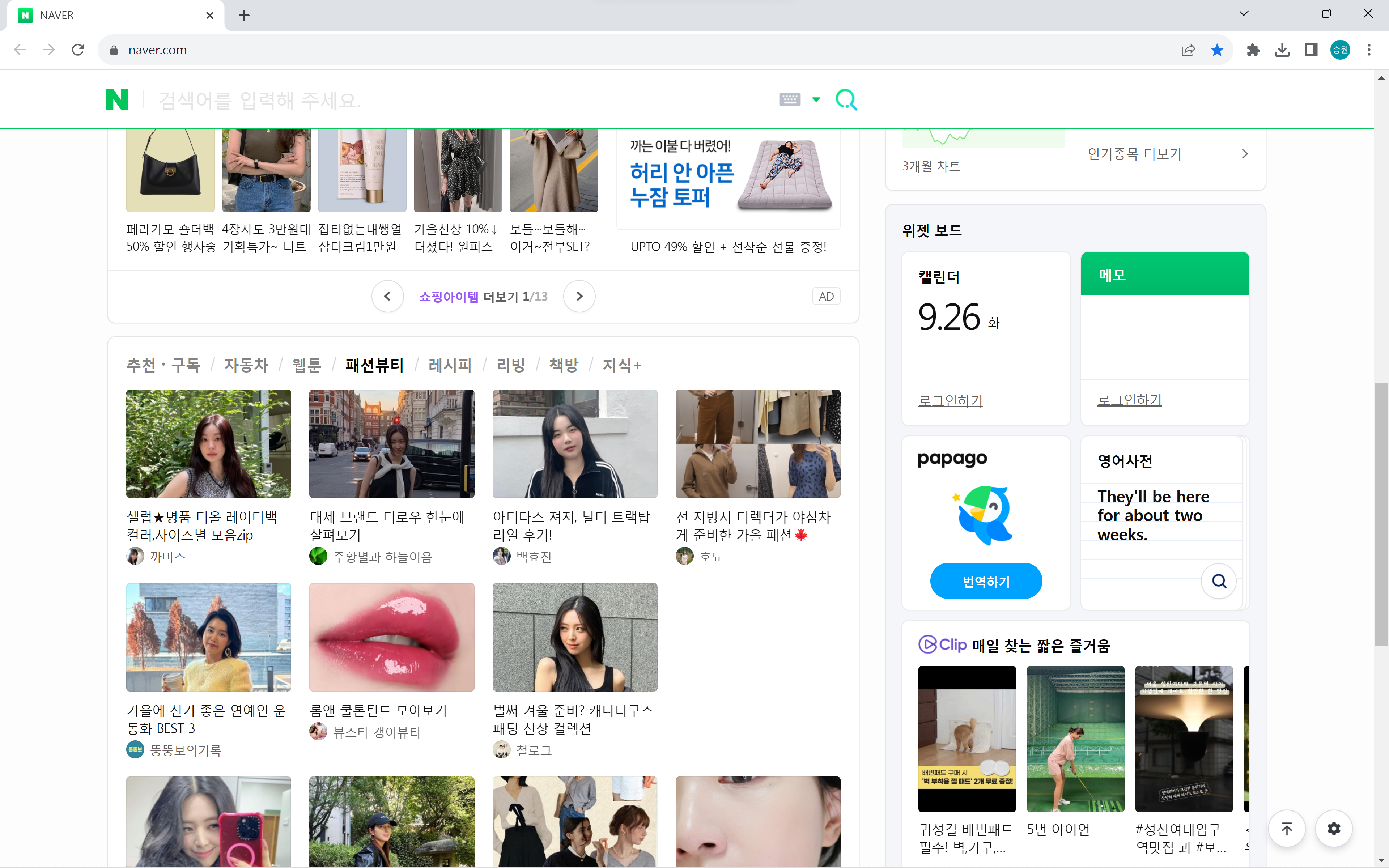This screenshot has width=1389, height=868.
Task: Open Chrome extensions puzzle icon
Action: click(x=1253, y=50)
